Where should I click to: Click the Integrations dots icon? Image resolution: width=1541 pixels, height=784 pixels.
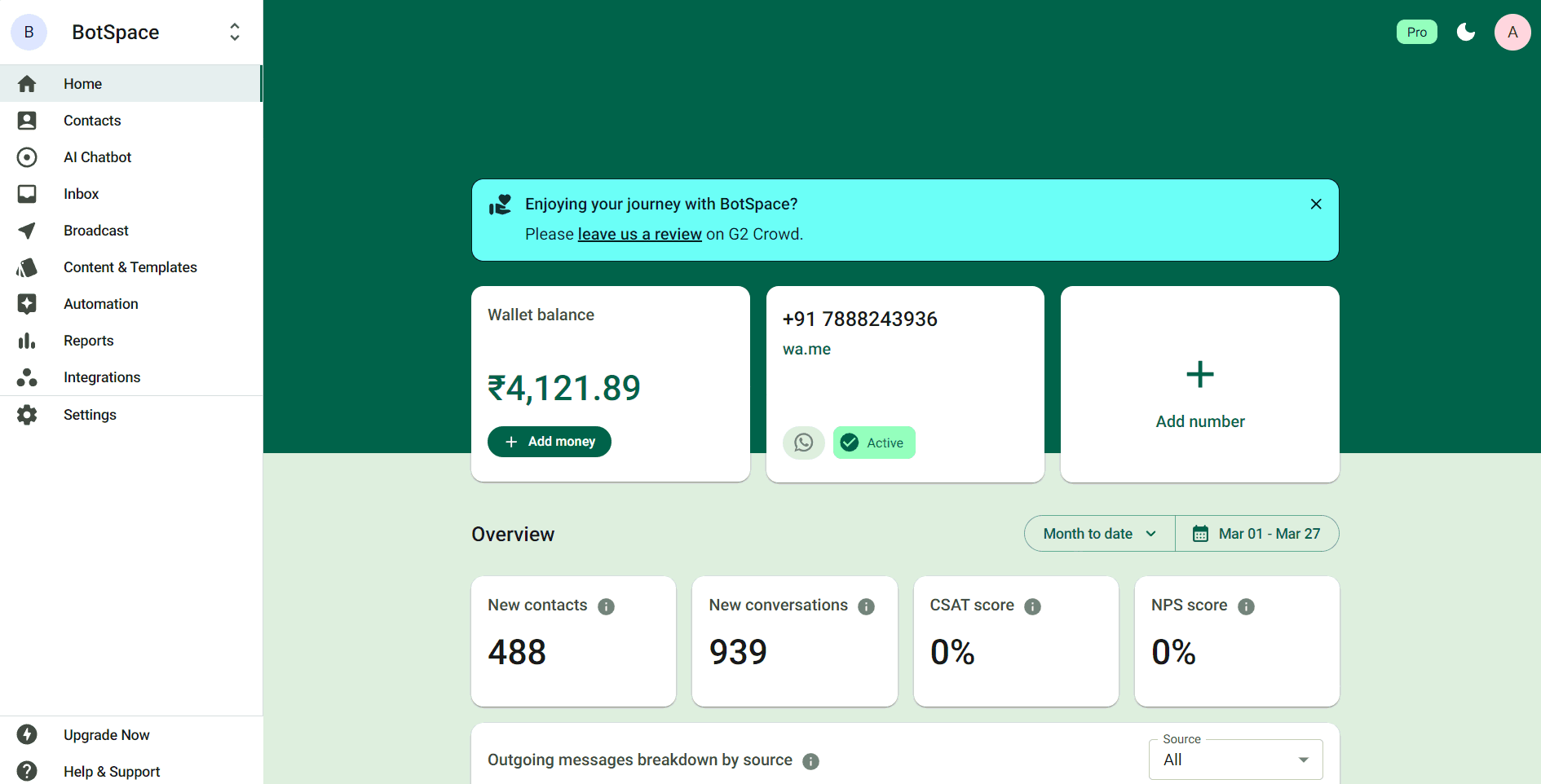[x=27, y=377]
